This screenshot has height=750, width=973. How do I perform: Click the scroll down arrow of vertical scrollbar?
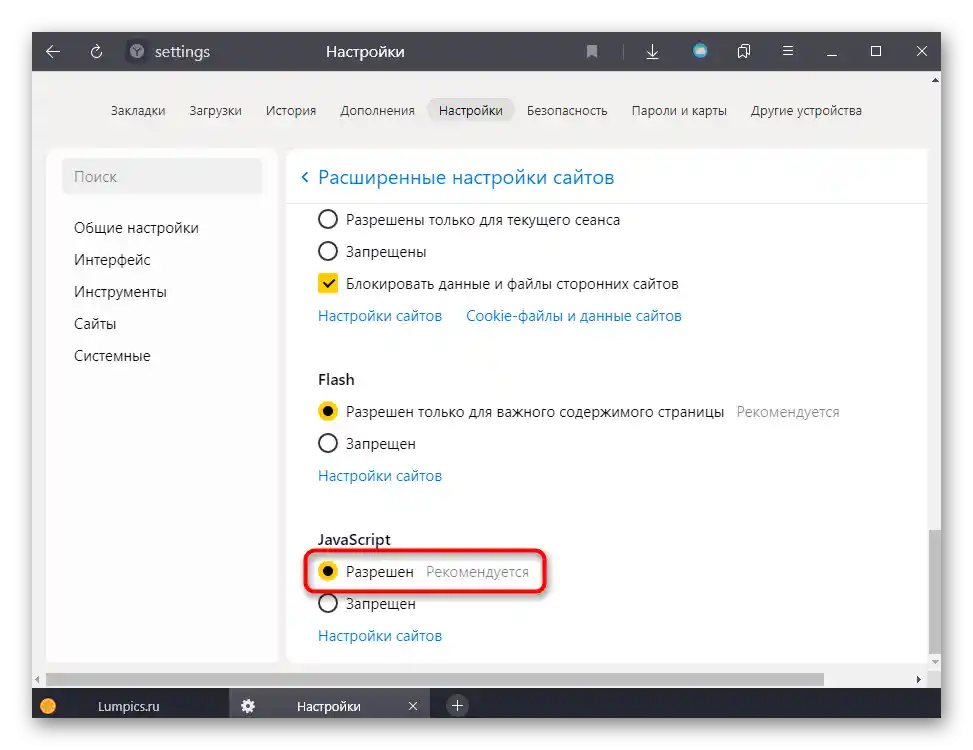point(935,662)
